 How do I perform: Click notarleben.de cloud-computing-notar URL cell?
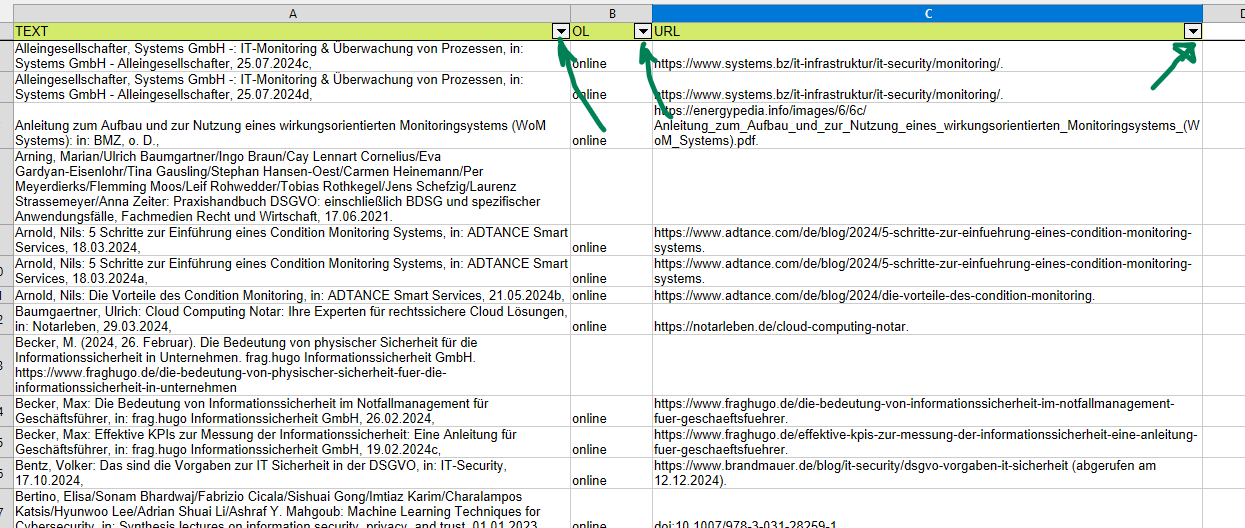click(x=928, y=320)
